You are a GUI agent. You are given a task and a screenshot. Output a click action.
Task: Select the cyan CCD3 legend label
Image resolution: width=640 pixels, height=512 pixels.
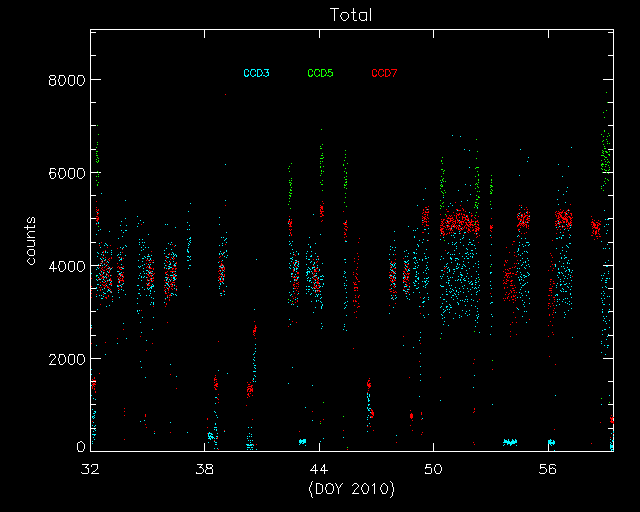click(256, 73)
